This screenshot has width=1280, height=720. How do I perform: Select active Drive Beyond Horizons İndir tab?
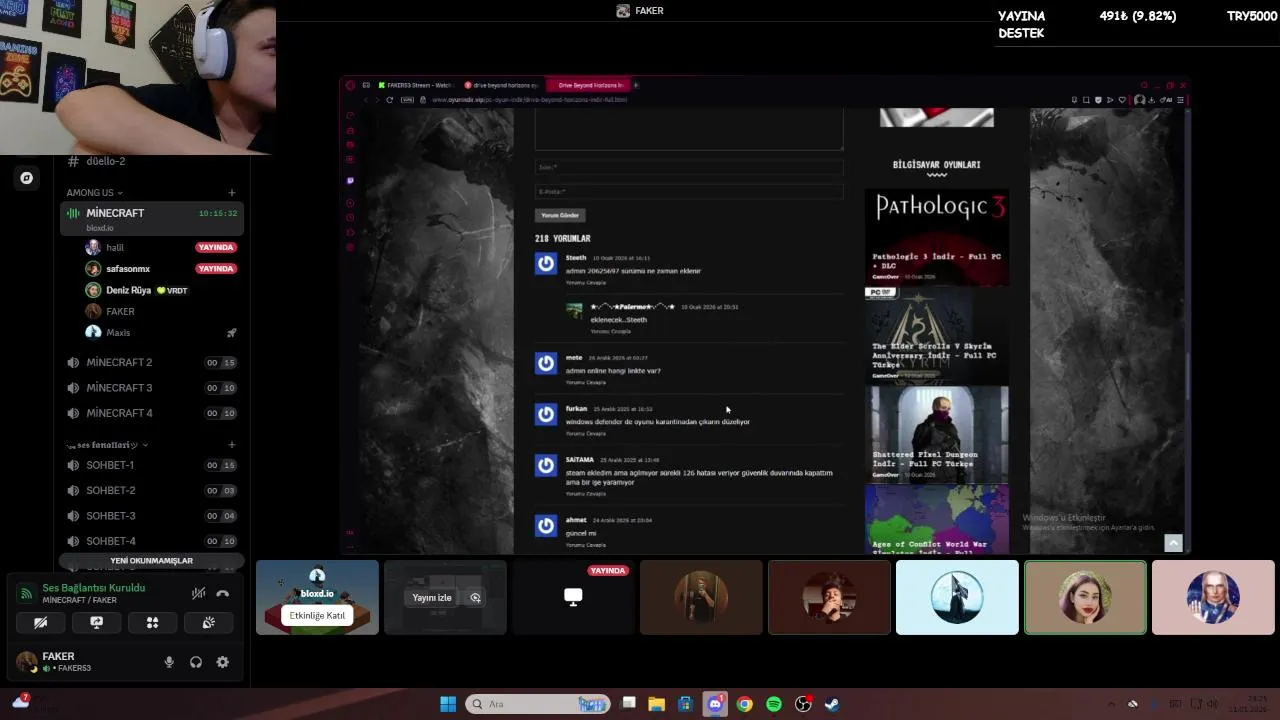click(x=588, y=85)
